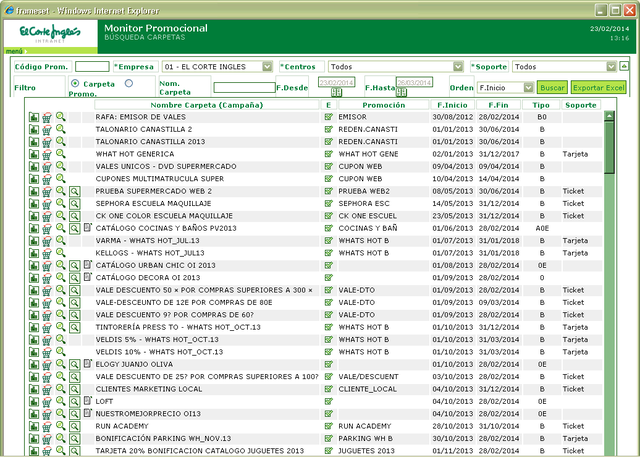Click magnifier icon for CUPONES MULTIMATRUCULA SUPER

coord(61,179)
